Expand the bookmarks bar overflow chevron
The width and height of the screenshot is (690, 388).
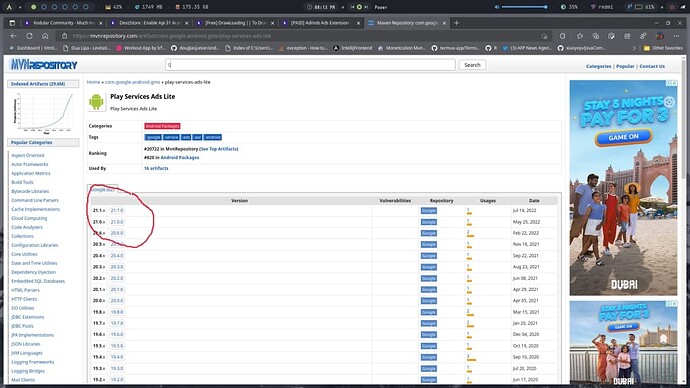tap(634, 48)
